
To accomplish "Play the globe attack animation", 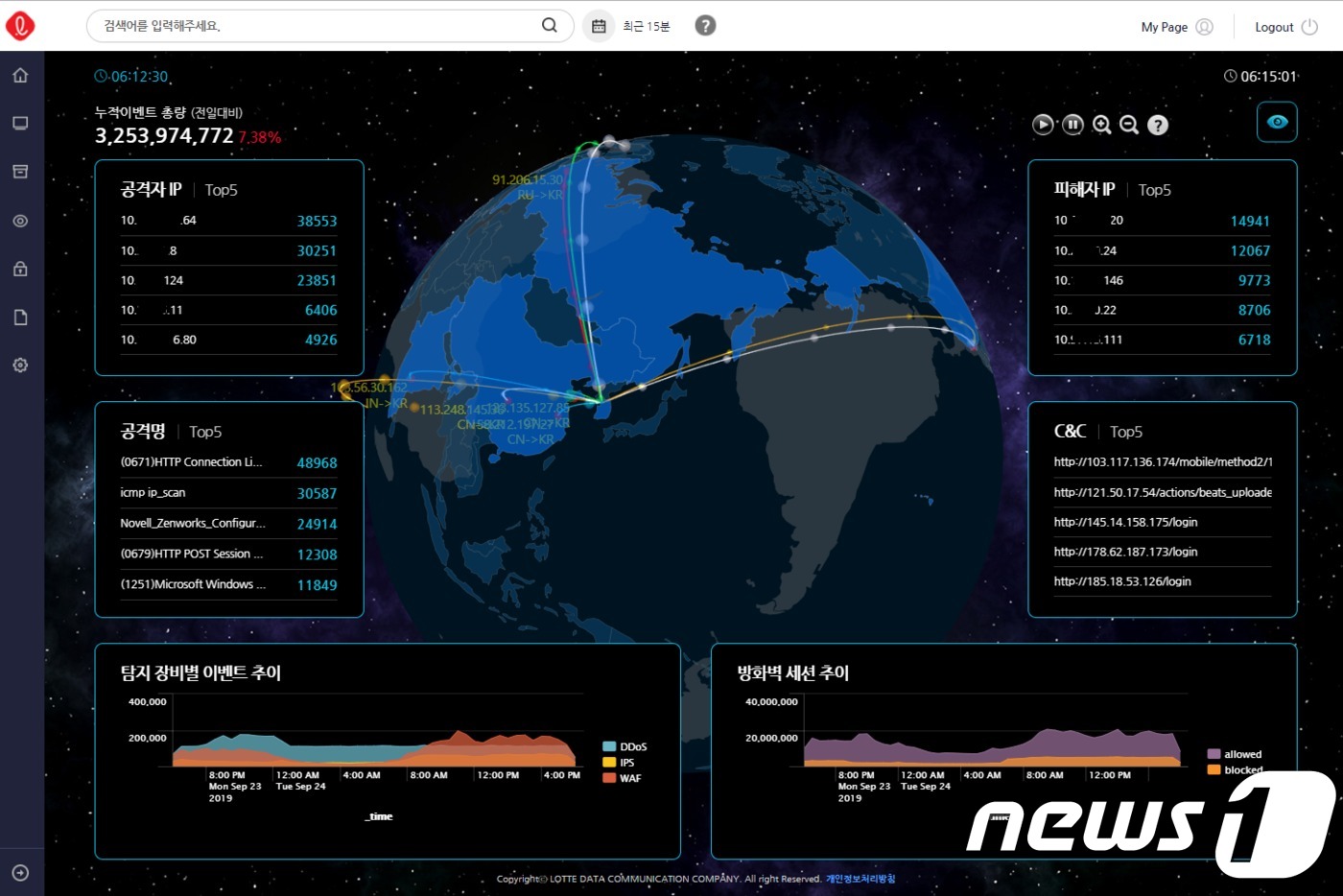I will click(x=1043, y=125).
